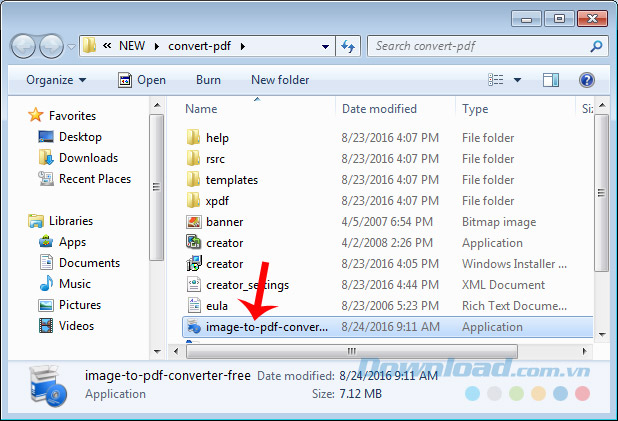Change your view icon
Image resolution: width=618 pixels, height=421 pixels.
pyautogui.click(x=495, y=80)
